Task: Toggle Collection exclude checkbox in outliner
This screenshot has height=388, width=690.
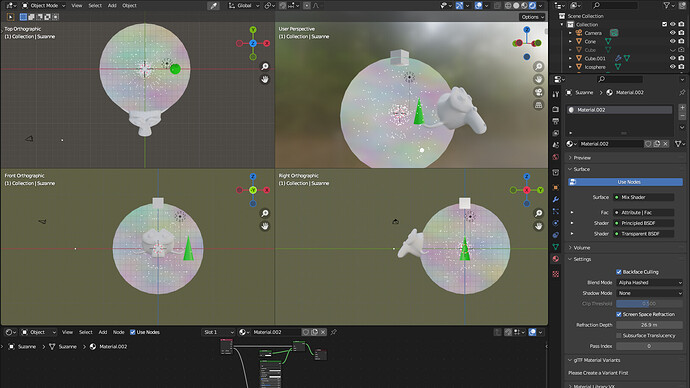Action: click(x=664, y=25)
